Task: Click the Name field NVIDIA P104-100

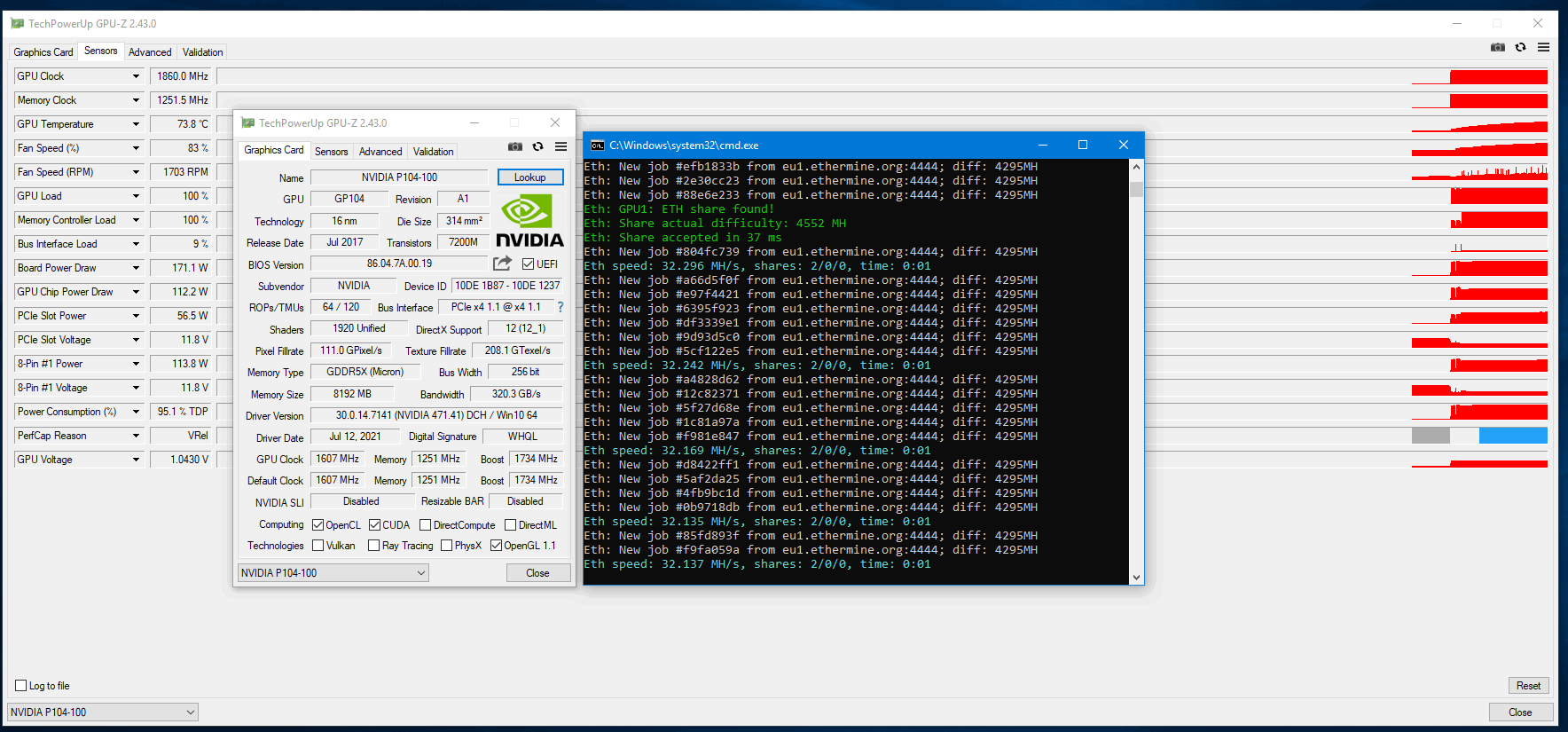Action: coord(399,177)
